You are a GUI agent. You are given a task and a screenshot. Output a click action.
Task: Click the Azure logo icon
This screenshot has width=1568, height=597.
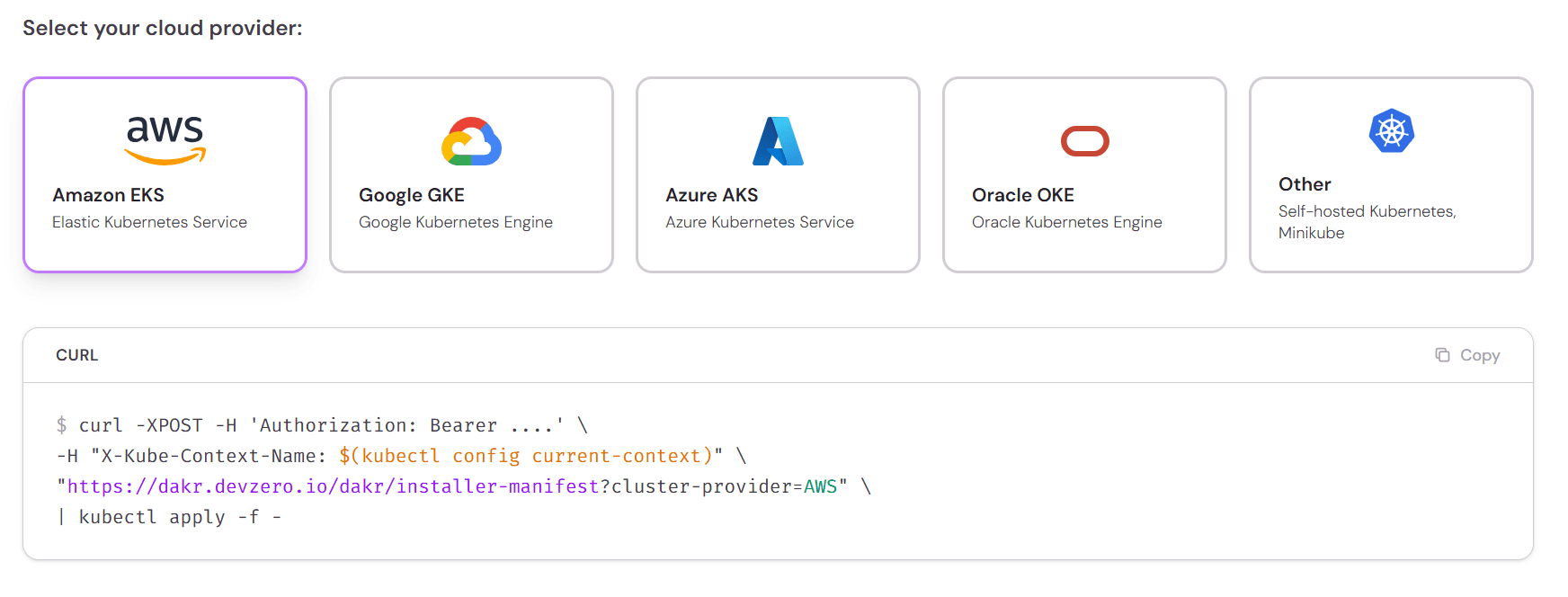(x=778, y=141)
